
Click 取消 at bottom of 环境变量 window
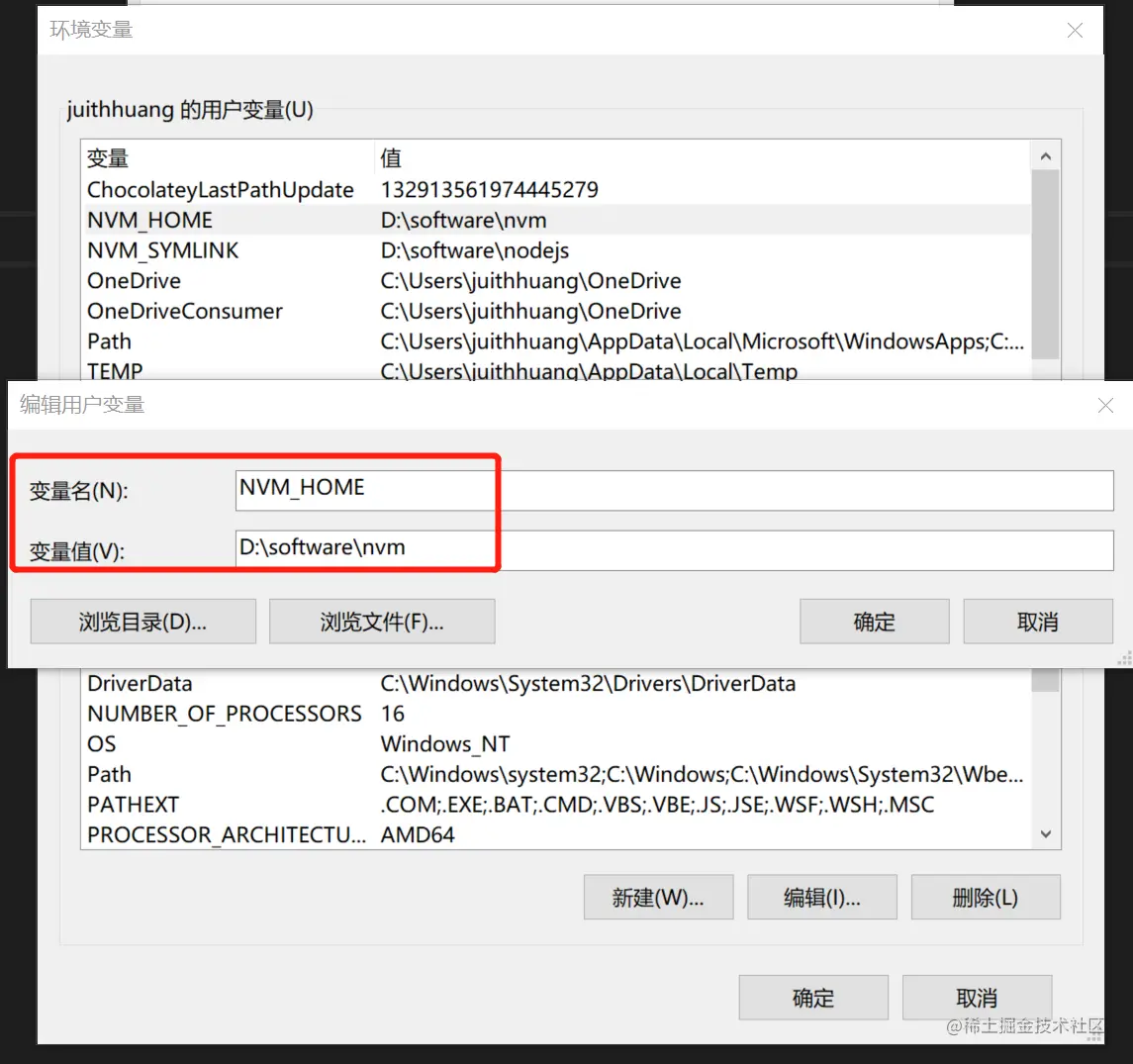click(977, 998)
